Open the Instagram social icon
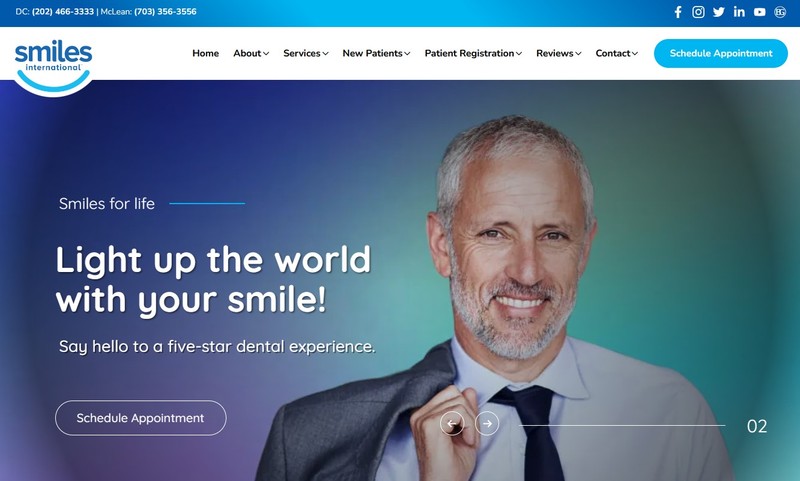Image resolution: width=800 pixels, height=481 pixels. click(698, 12)
